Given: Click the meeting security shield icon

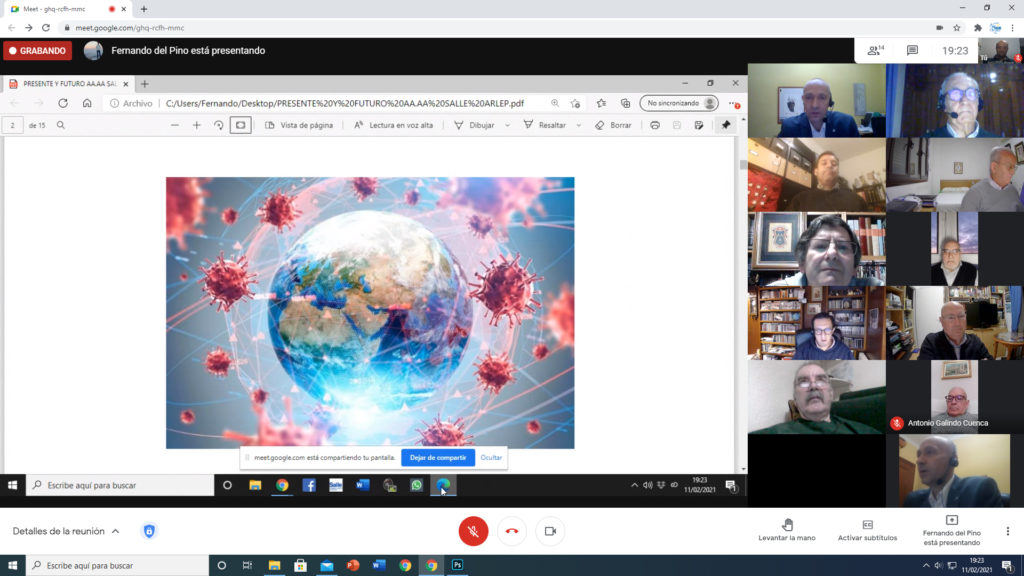Looking at the screenshot, I should pyautogui.click(x=149, y=531).
